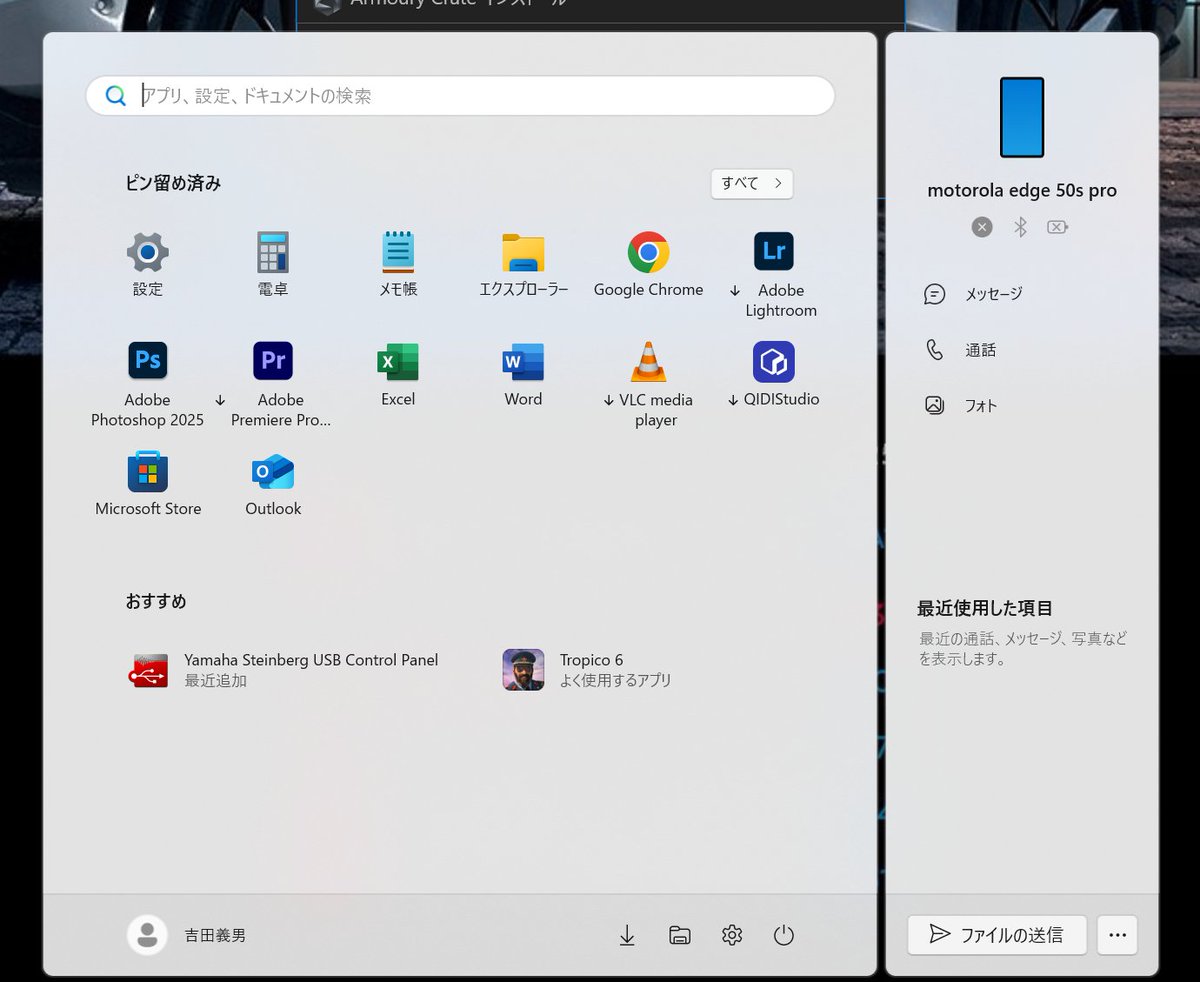Click the phone battery status icon

pos(1058,227)
